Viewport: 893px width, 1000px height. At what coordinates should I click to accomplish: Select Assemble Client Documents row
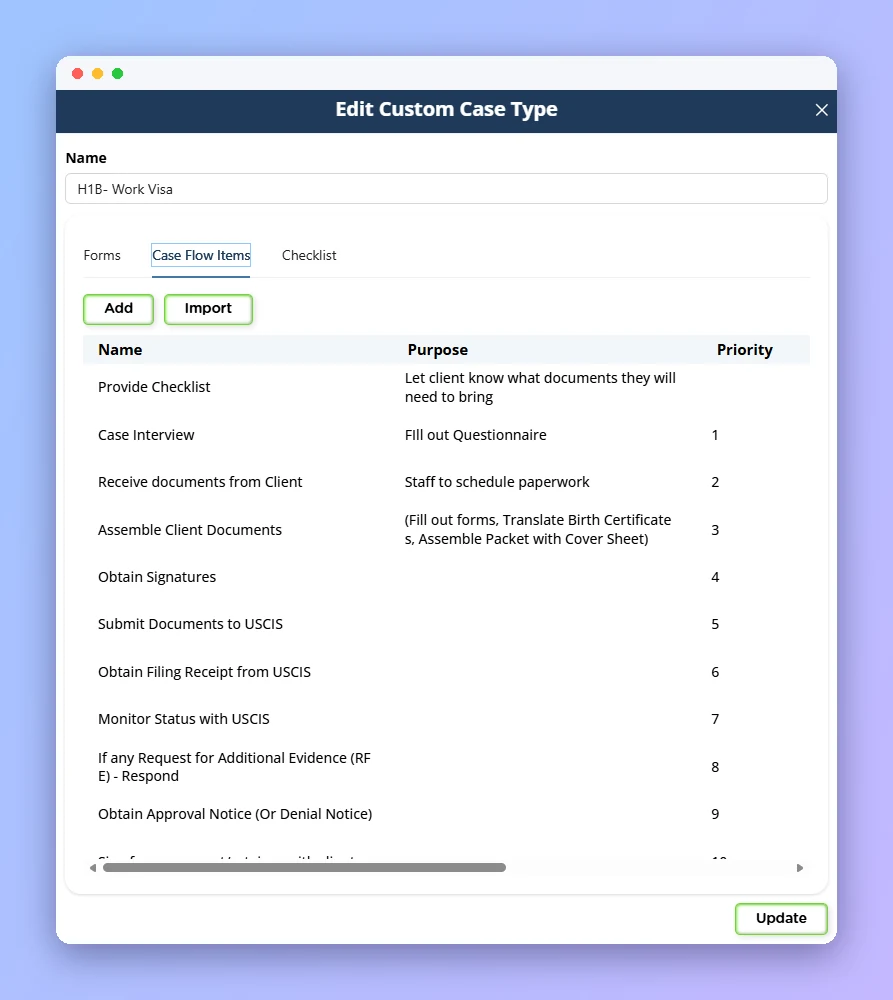click(446, 529)
